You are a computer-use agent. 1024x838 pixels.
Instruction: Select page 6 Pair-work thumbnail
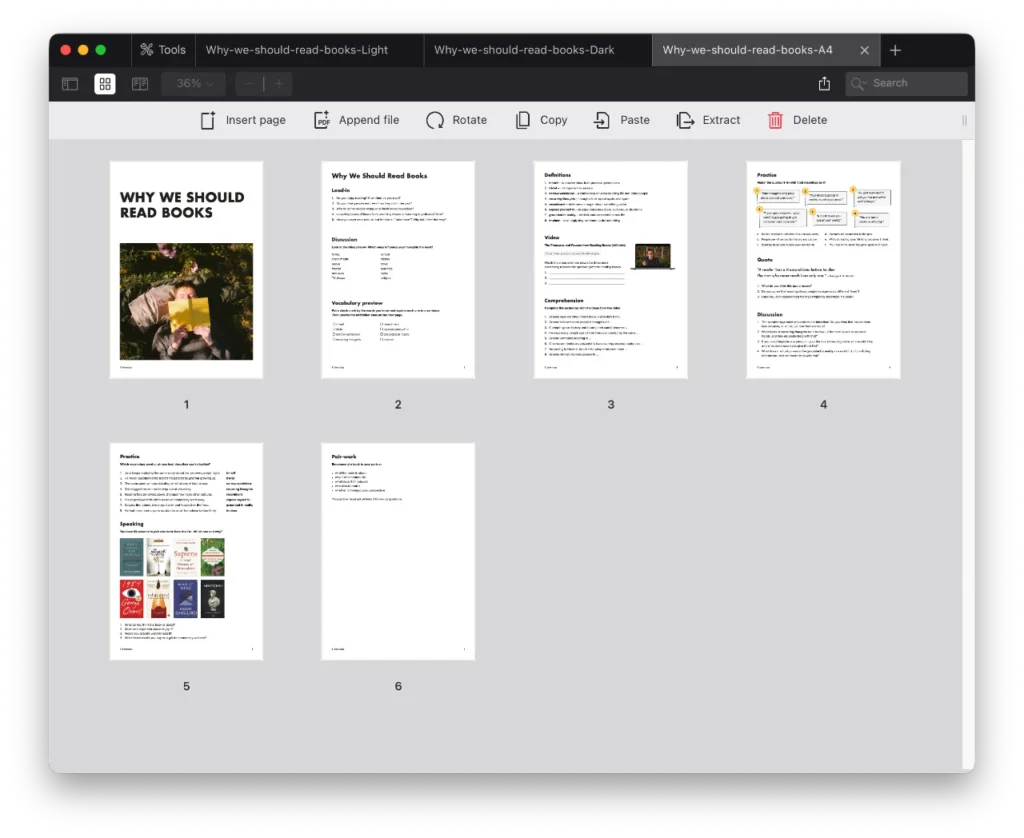398,552
